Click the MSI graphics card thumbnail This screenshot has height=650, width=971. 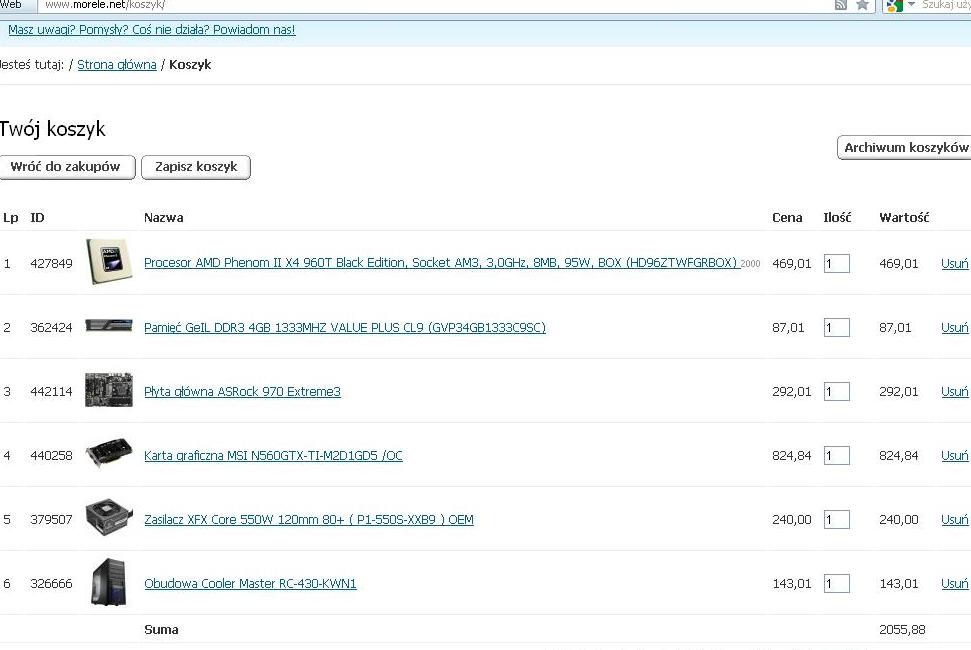[x=109, y=453]
